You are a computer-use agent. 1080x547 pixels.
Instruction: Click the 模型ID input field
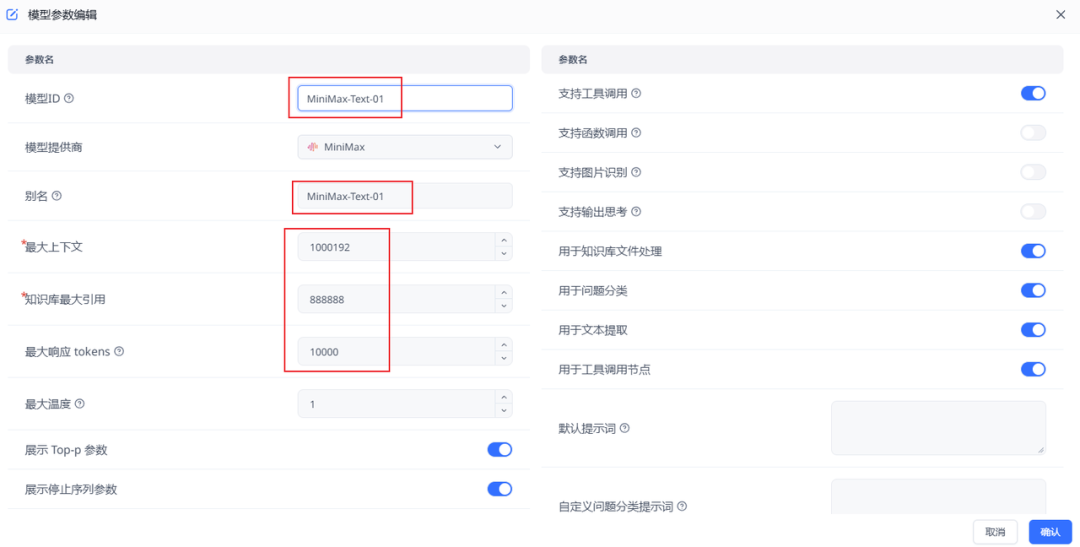pos(405,98)
